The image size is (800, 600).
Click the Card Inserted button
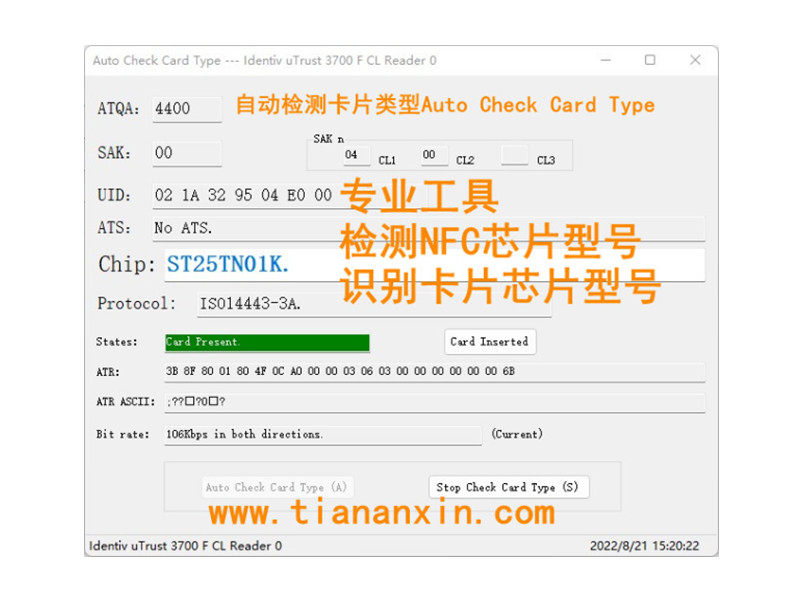coord(490,342)
